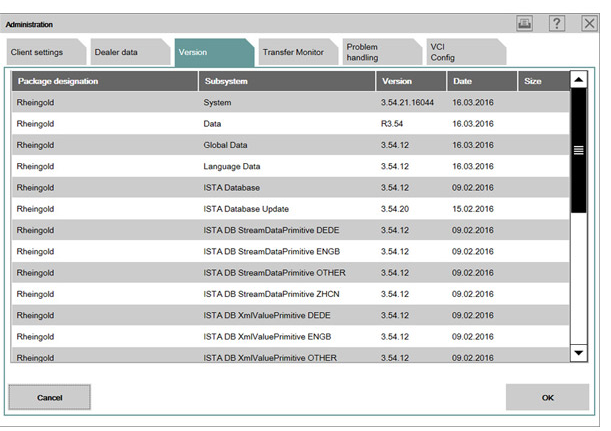Image resolution: width=611 pixels, height=431 pixels.
Task: Cancel the Administration dialog
Action: point(49,397)
